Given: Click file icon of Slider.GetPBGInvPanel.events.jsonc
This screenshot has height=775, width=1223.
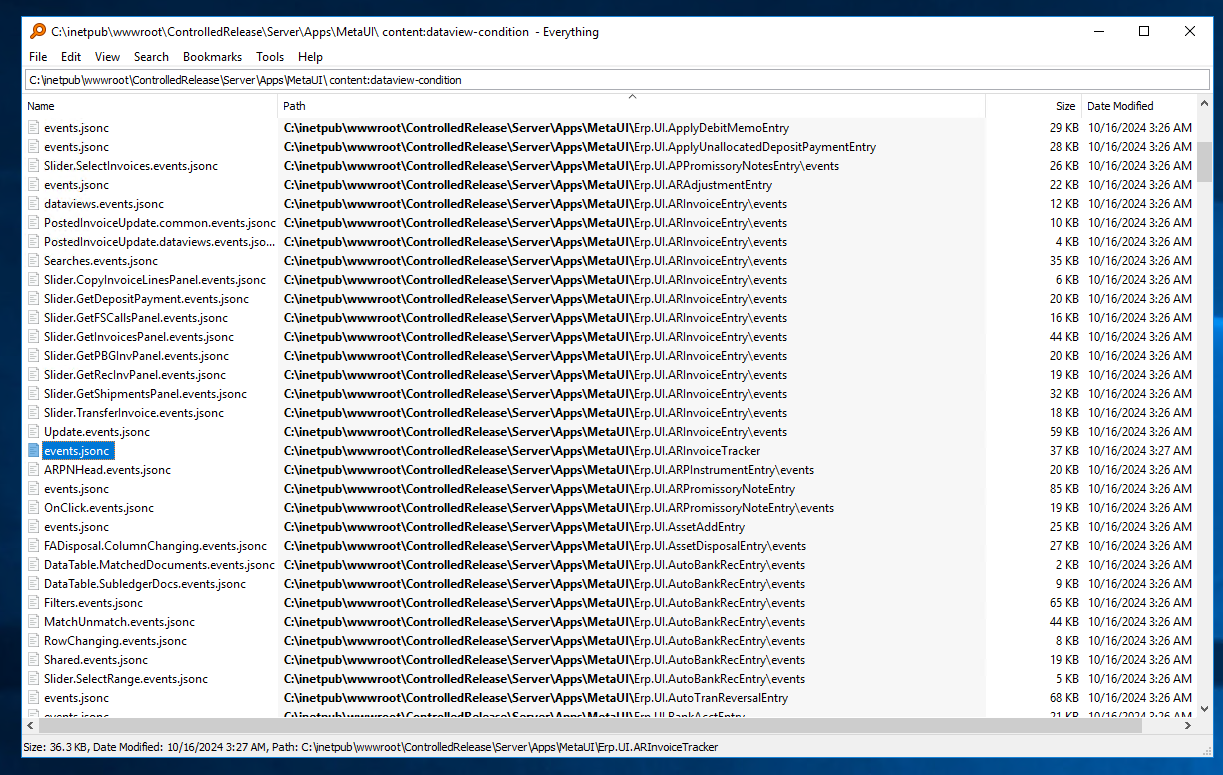Looking at the screenshot, I should pos(33,356).
